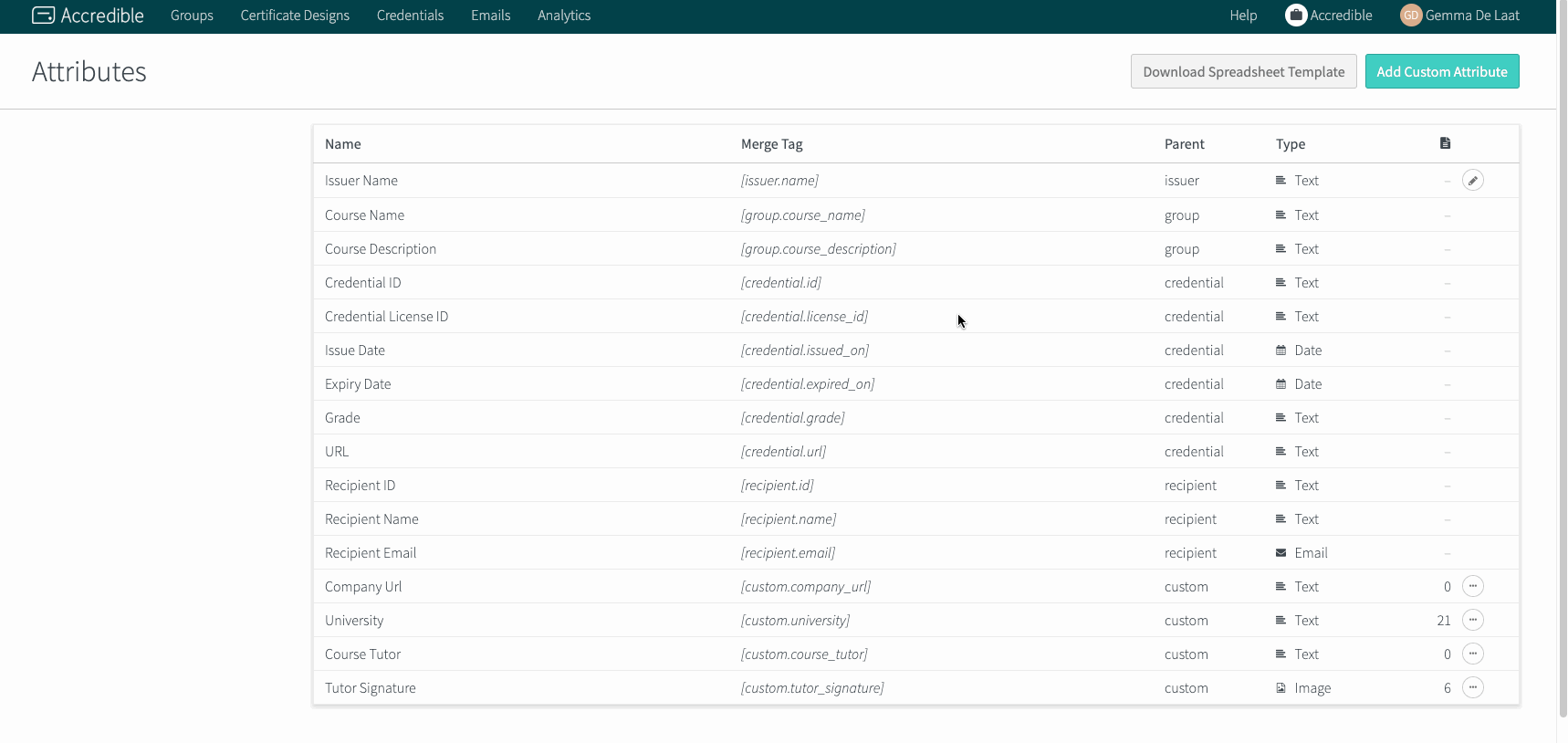Click the document icon in the table header
Image resolution: width=1568 pixels, height=743 pixels.
coord(1445,143)
